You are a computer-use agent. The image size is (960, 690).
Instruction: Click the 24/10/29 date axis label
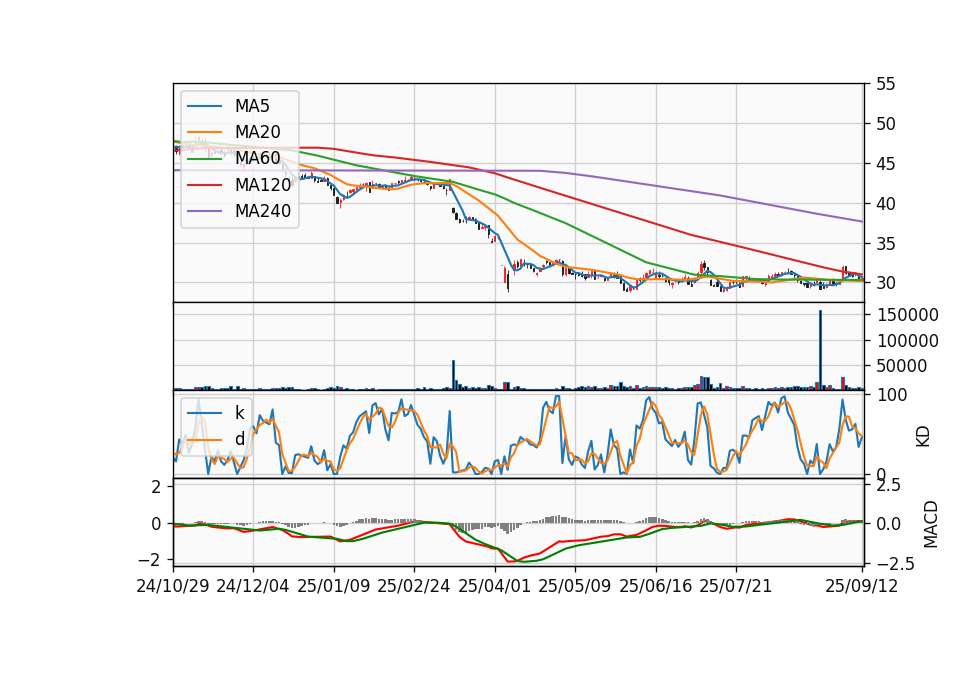point(173,586)
